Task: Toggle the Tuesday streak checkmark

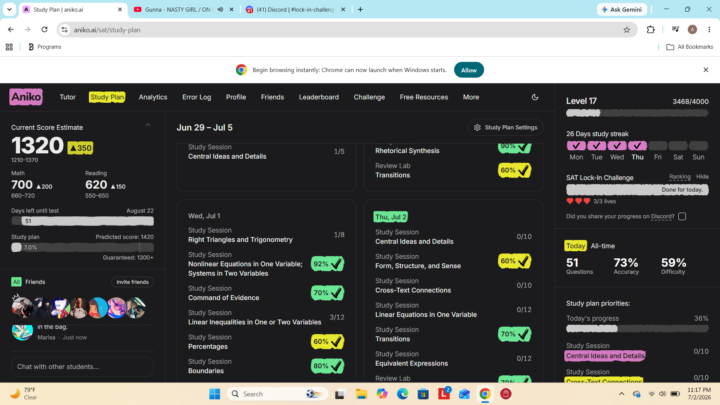Action: pyautogui.click(x=596, y=146)
